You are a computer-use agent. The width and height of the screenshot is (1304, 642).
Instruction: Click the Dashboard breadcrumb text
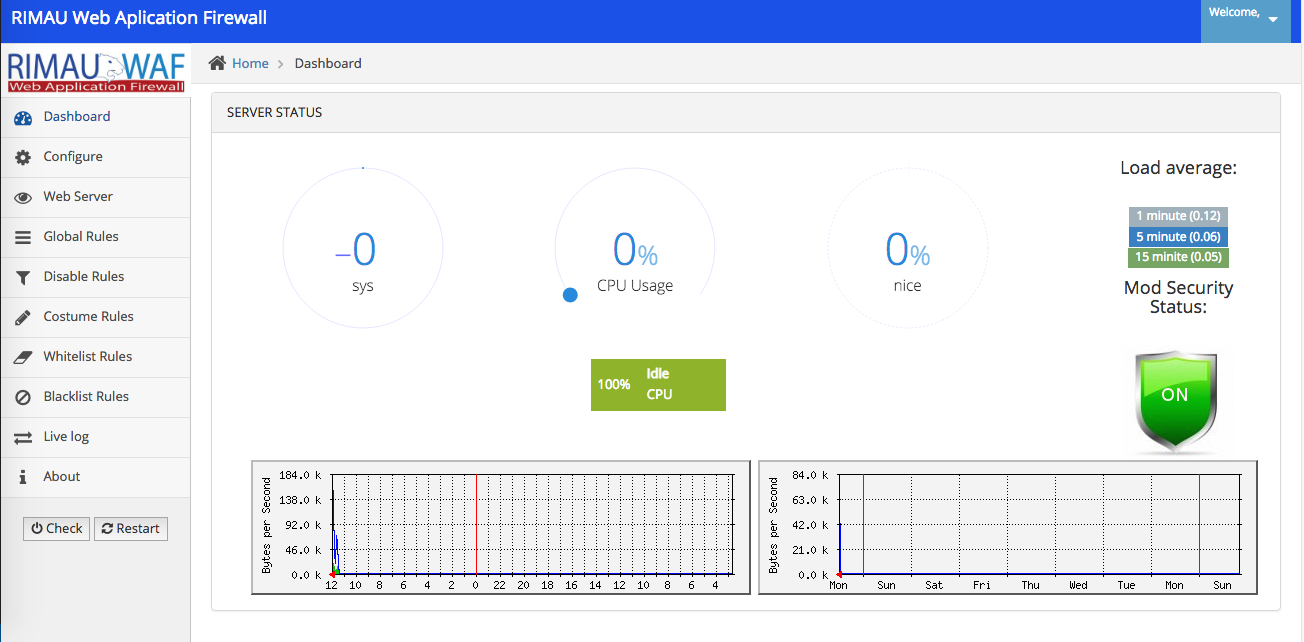click(x=328, y=63)
